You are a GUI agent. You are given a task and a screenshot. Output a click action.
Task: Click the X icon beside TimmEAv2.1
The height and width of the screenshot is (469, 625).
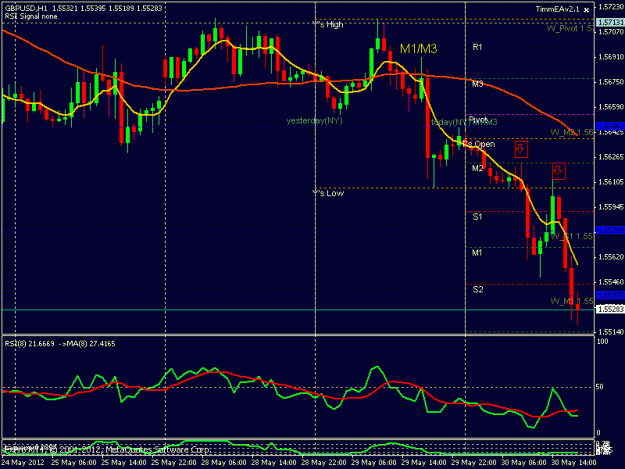pyautogui.click(x=586, y=10)
